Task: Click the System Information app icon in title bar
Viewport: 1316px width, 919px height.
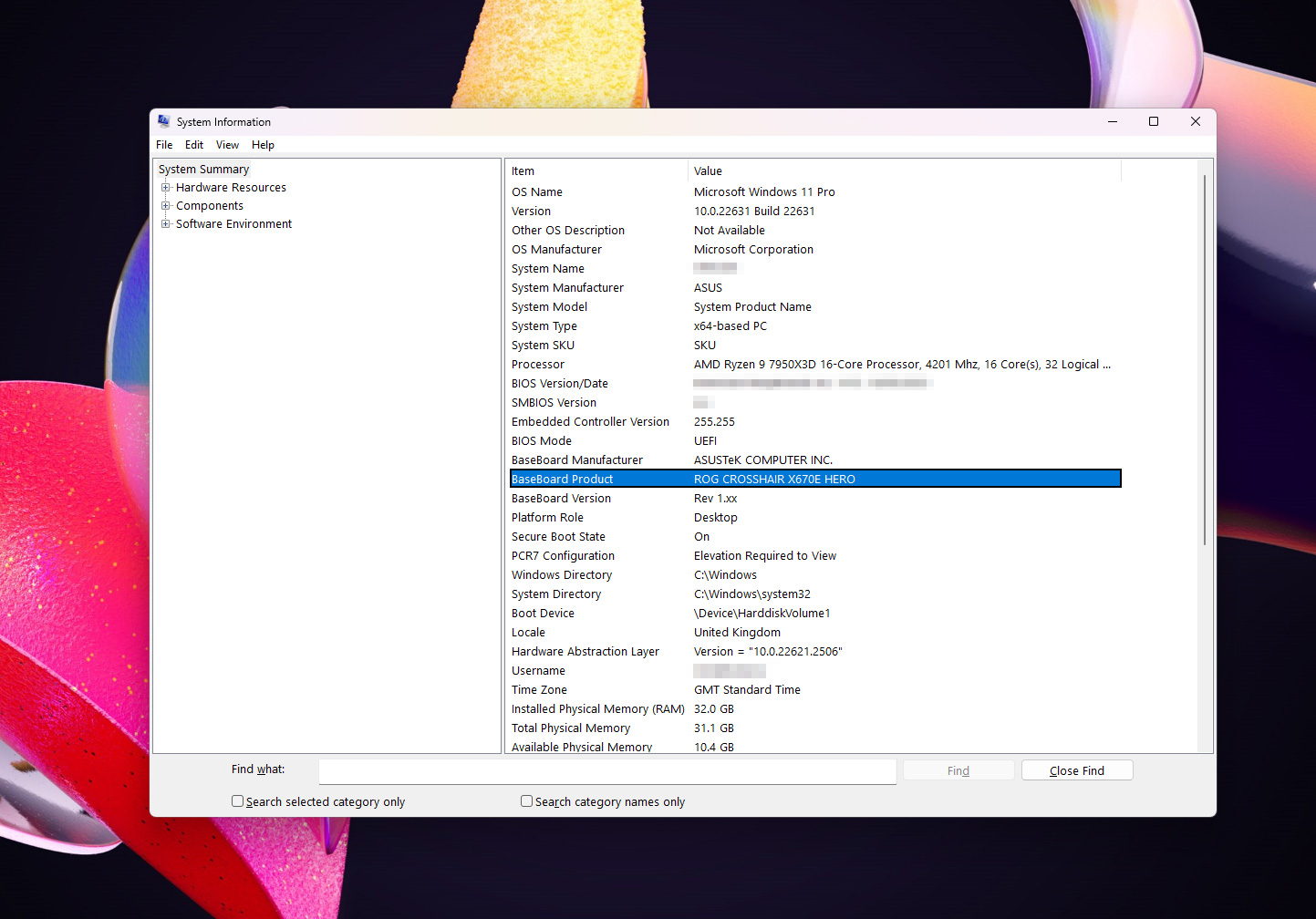Action: (164, 121)
